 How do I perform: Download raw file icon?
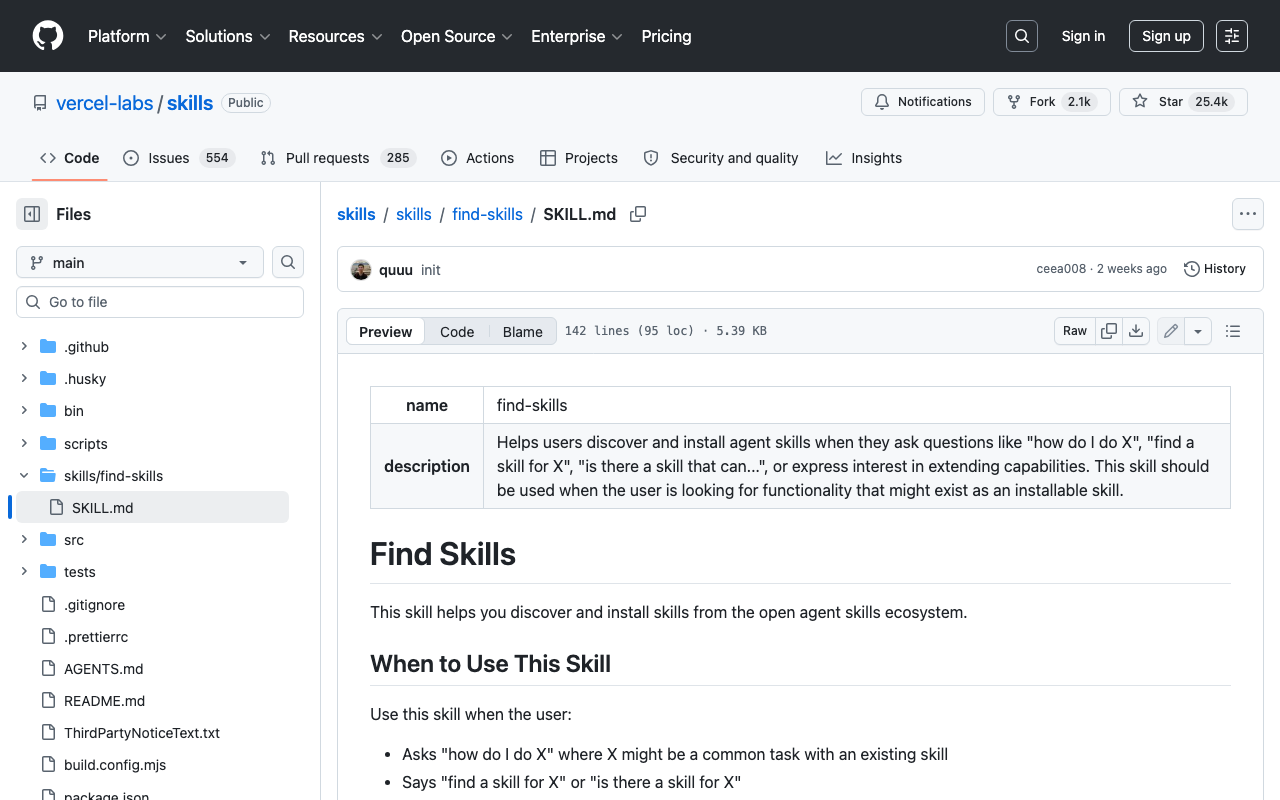click(x=1136, y=331)
